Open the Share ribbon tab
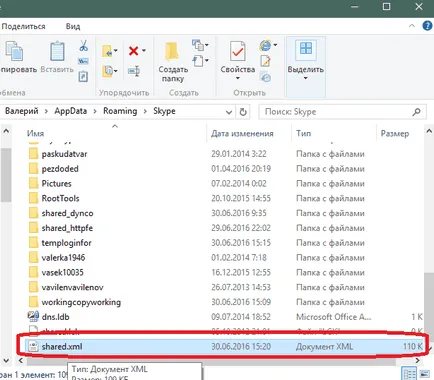The image size is (434, 380). click(x=23, y=26)
